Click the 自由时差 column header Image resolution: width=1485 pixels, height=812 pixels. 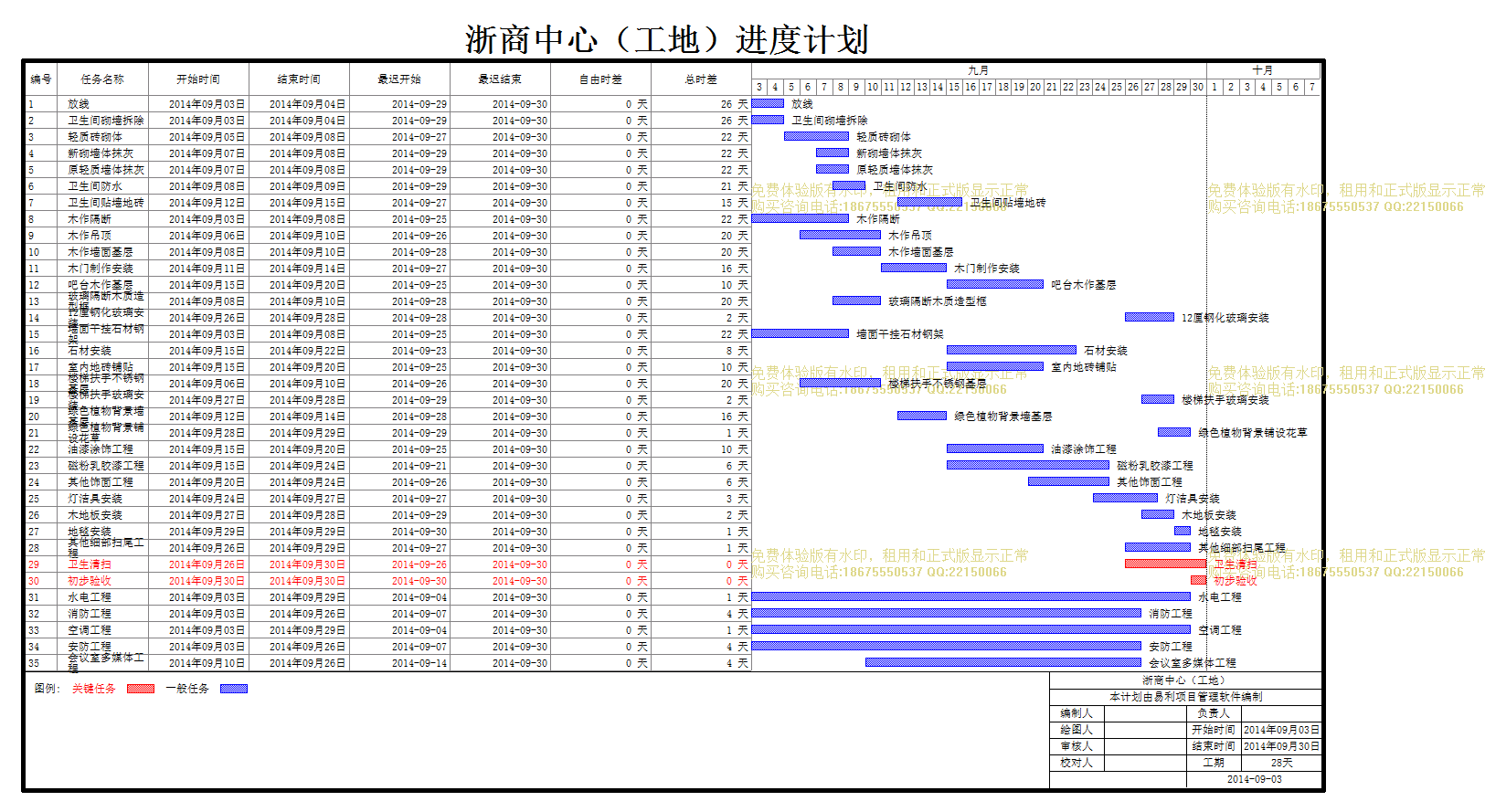click(x=600, y=79)
